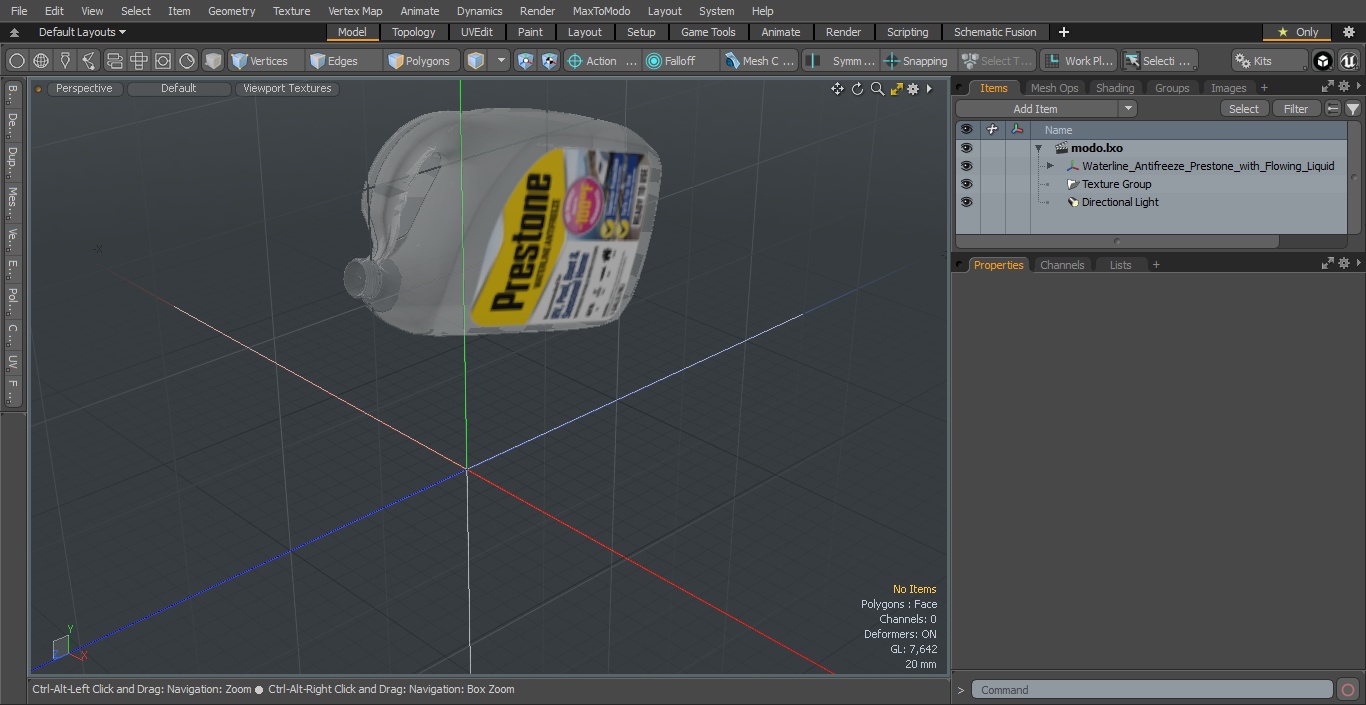Image resolution: width=1366 pixels, height=705 pixels.
Task: Click the second colored-cube icon before Action Center
Action: click(x=550, y=61)
